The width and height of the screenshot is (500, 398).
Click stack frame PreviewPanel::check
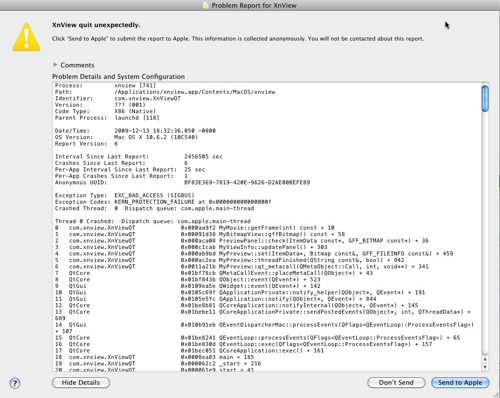tap(242, 241)
